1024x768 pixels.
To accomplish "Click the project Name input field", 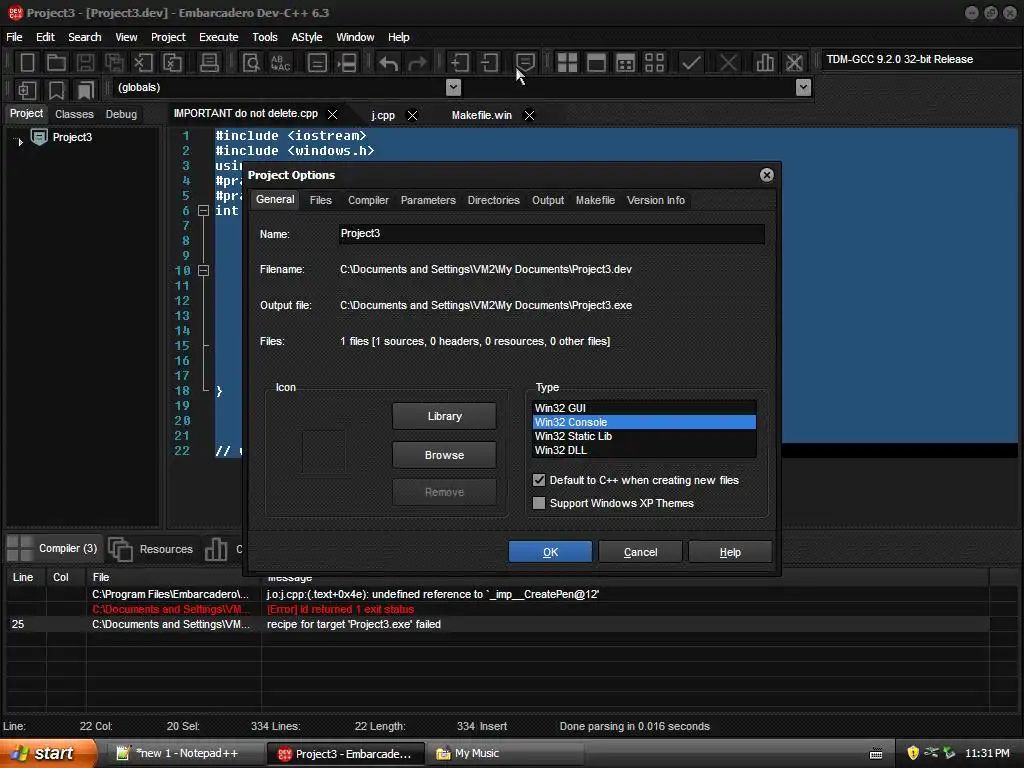I will [x=552, y=234].
